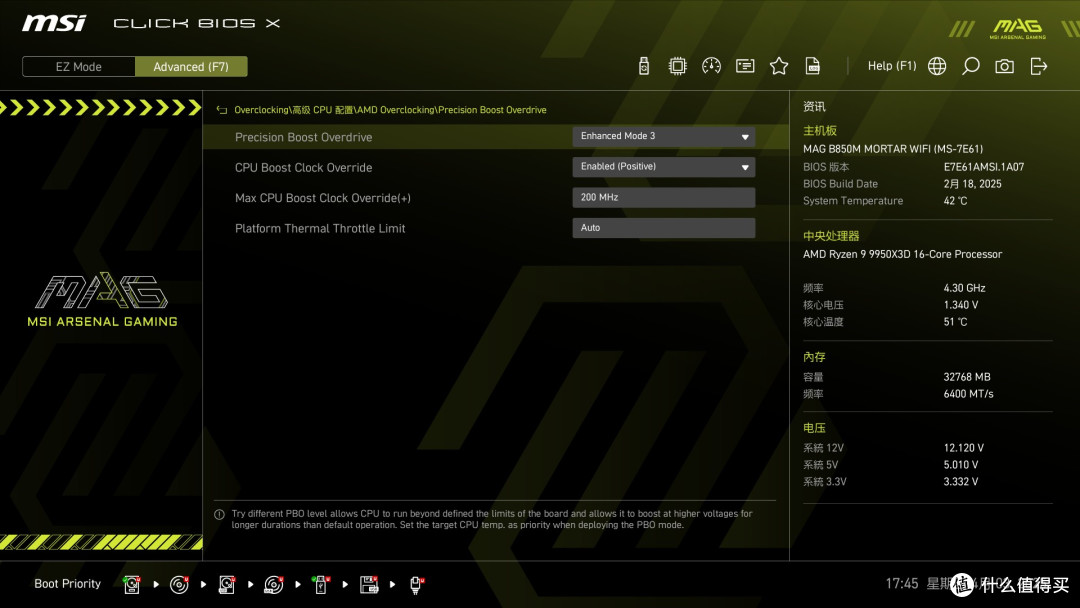Click the Max CPU Boost Clock Override 200 MHz field
The width and height of the screenshot is (1080, 608).
(663, 198)
